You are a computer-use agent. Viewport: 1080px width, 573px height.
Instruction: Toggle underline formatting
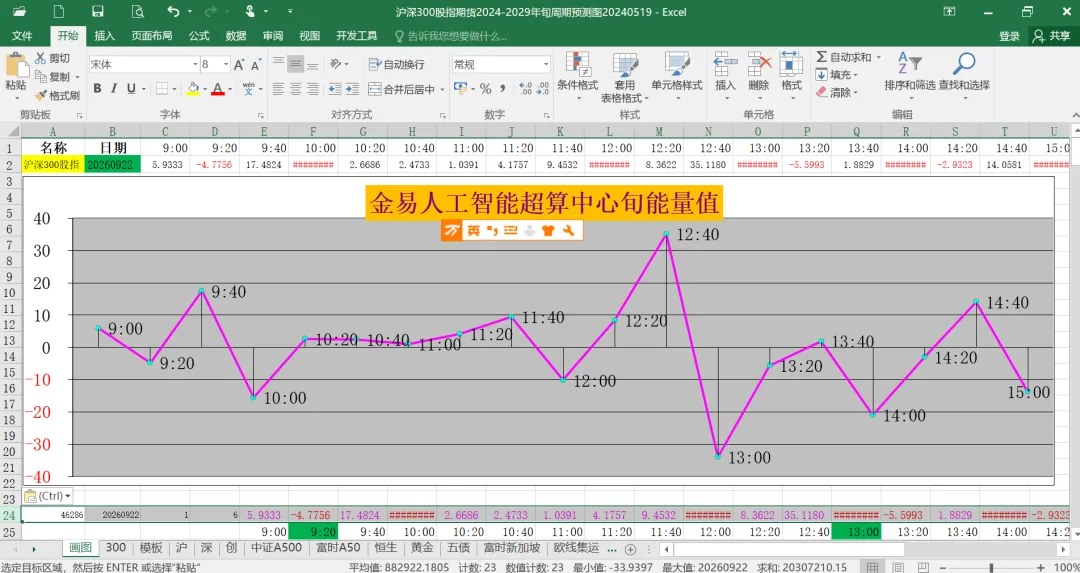click(130, 89)
